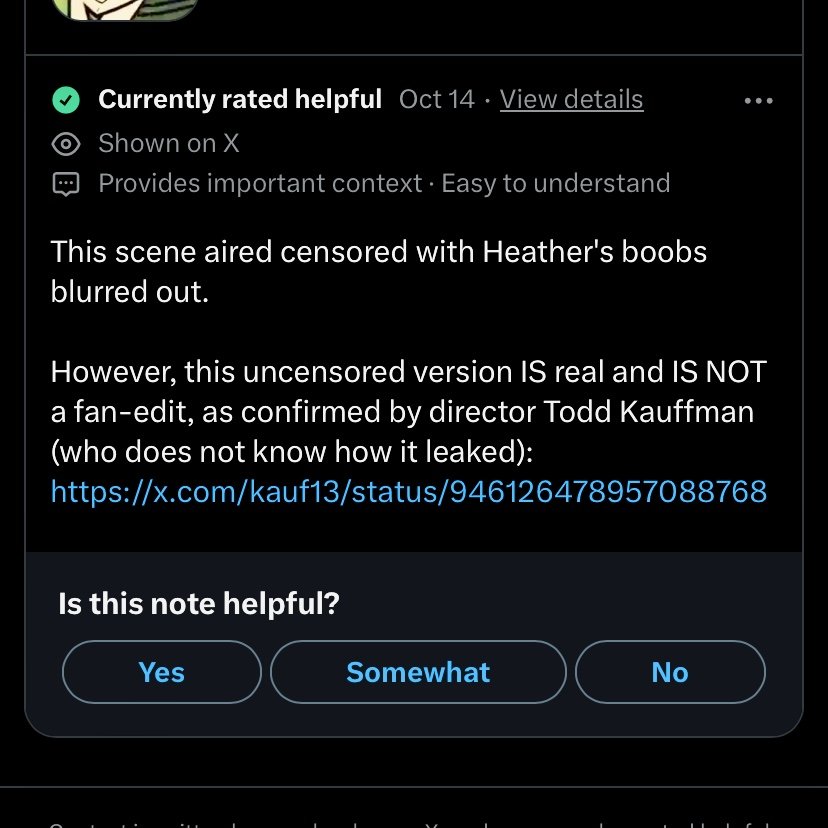Click the profile image thumbnail at top
This screenshot has height=828, width=828.
click(125, 8)
